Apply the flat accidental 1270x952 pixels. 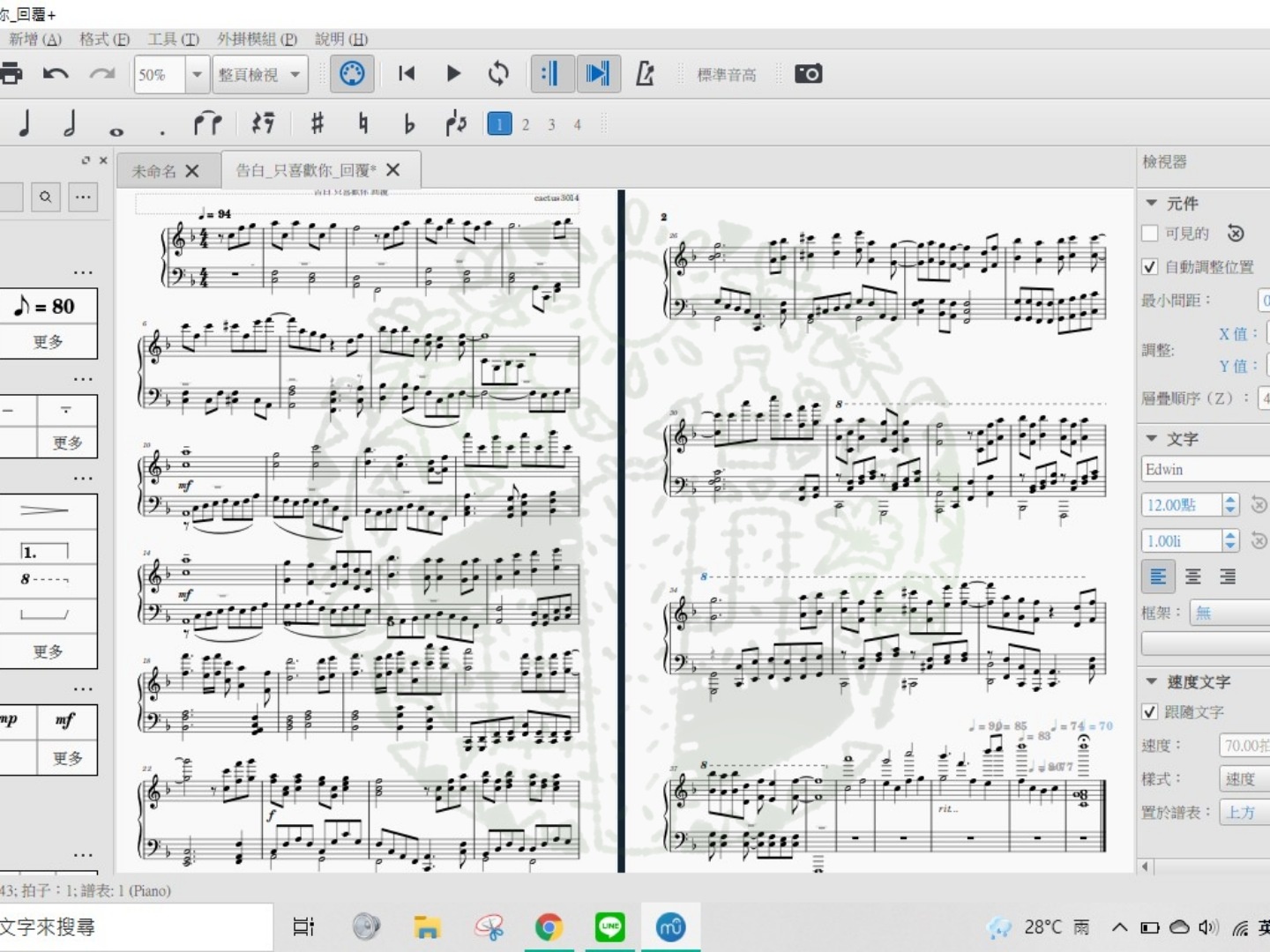(x=408, y=123)
